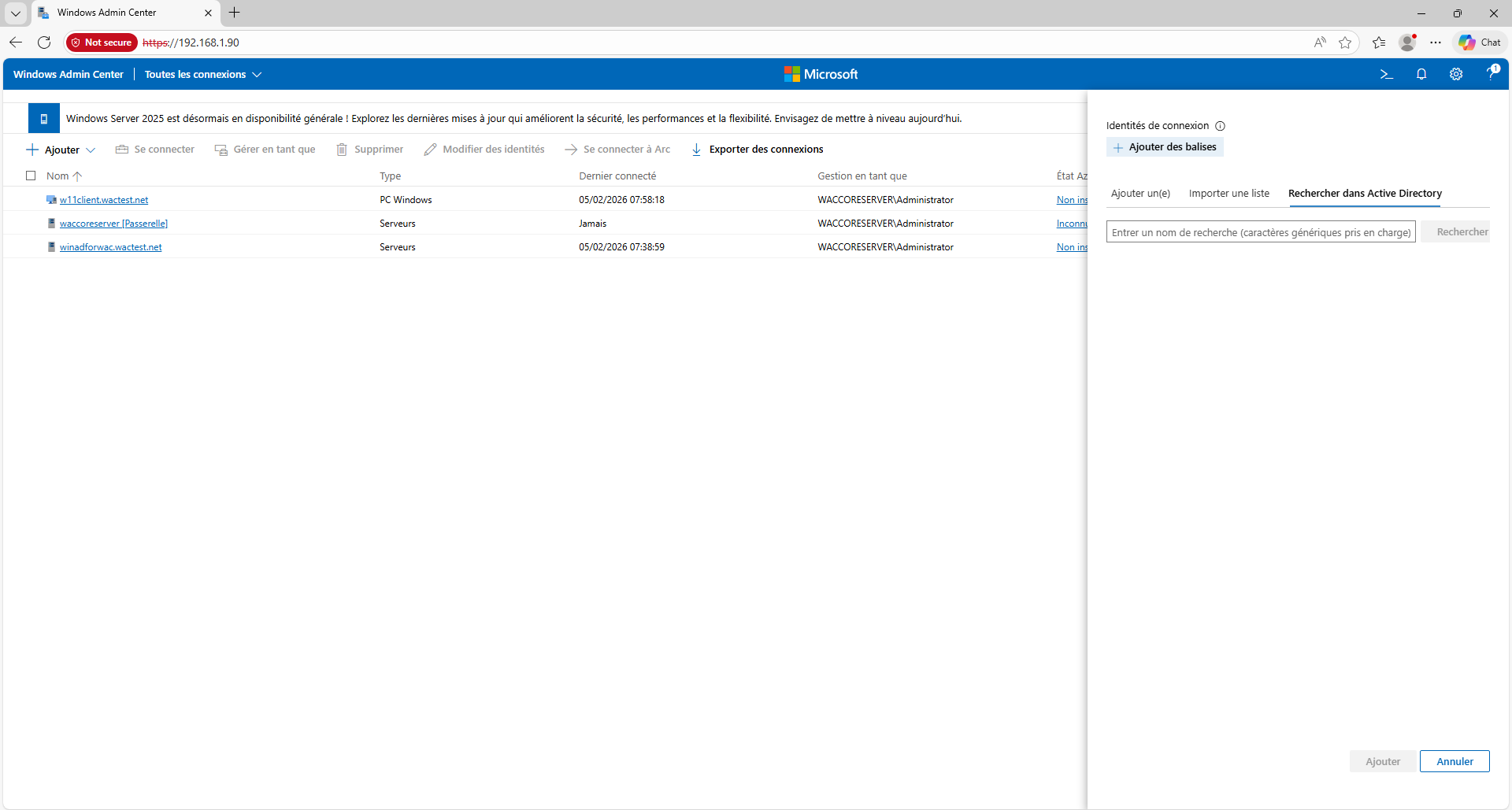Click the Rechercher button
Screen dimensions: 1512x810
pos(1457,232)
